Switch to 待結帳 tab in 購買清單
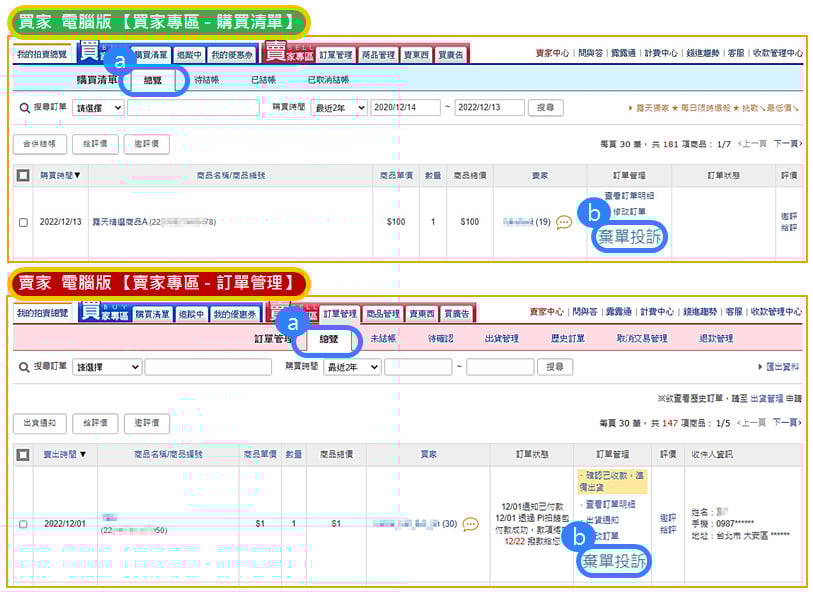The width and height of the screenshot is (813, 592). click(x=207, y=80)
